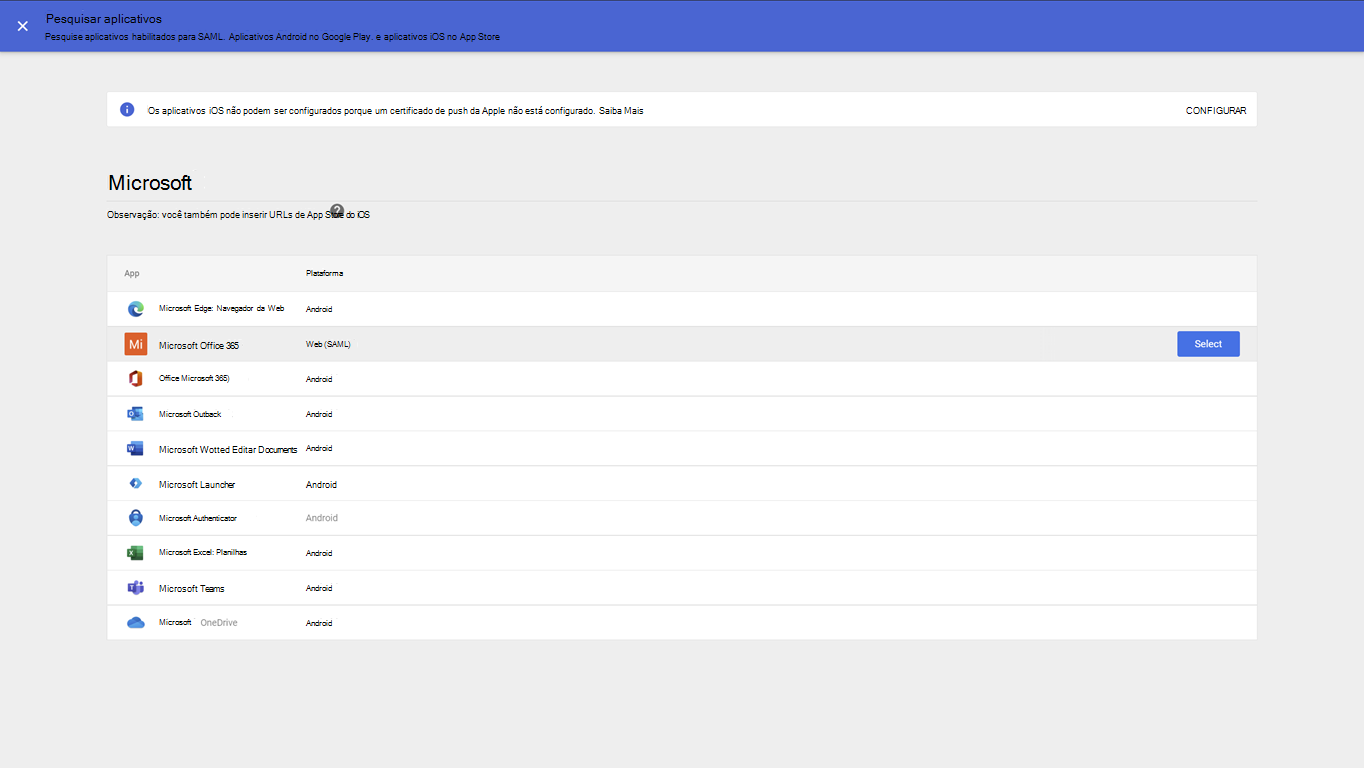The width and height of the screenshot is (1364, 768).
Task: Click the Microsoft Excel app icon
Action: (x=136, y=553)
